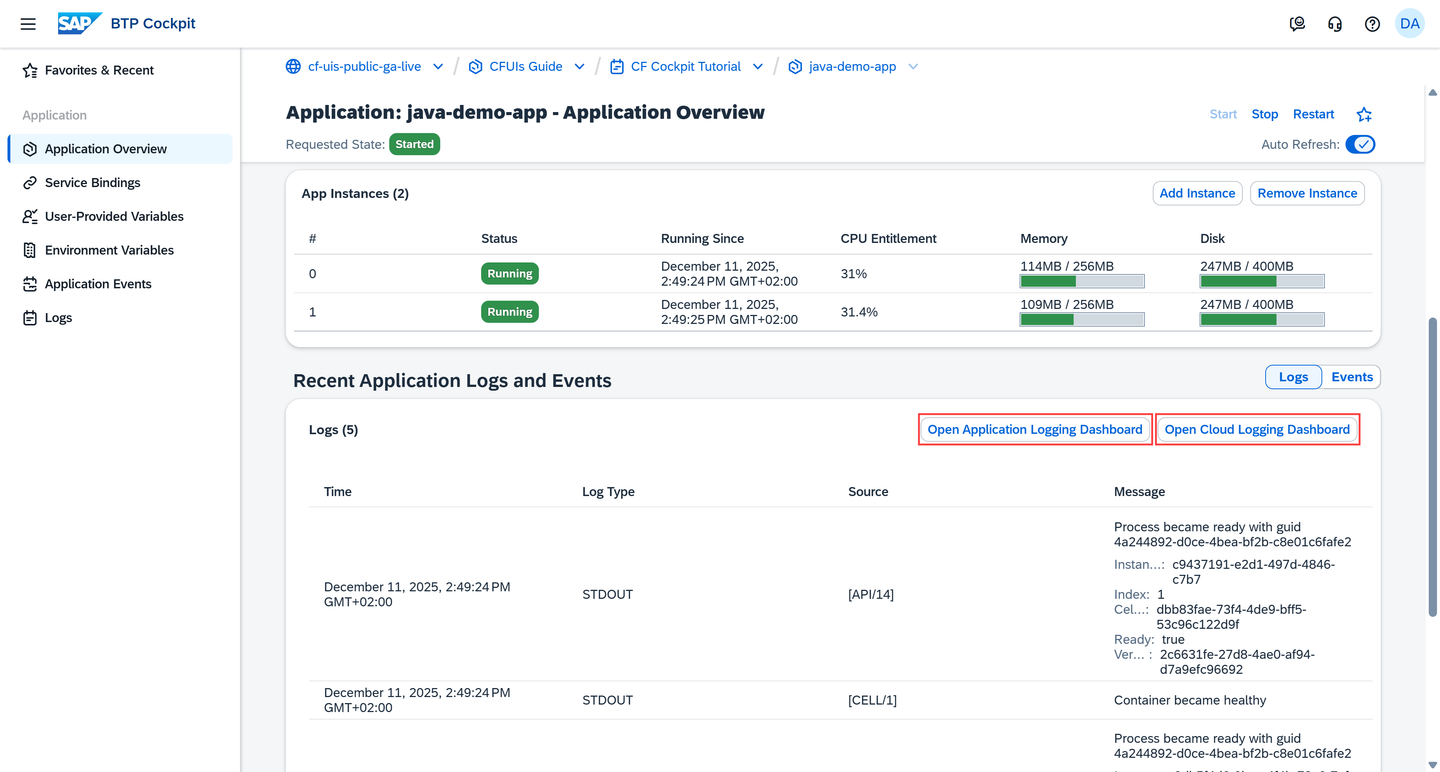Click the User-Provided Variables icon
The width and height of the screenshot is (1440, 772).
point(30,217)
